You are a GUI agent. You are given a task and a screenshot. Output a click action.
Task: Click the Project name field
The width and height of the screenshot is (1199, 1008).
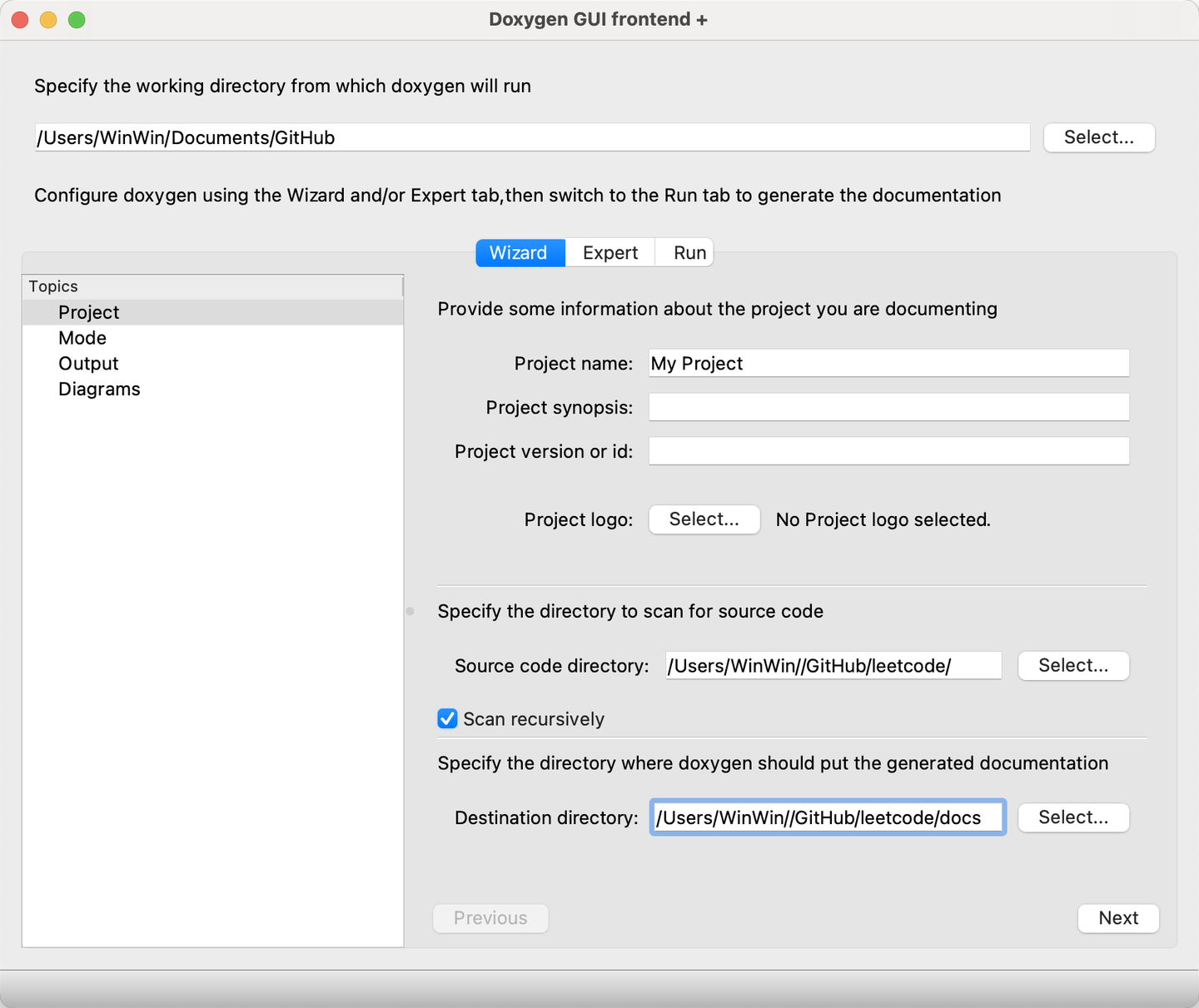(x=888, y=363)
